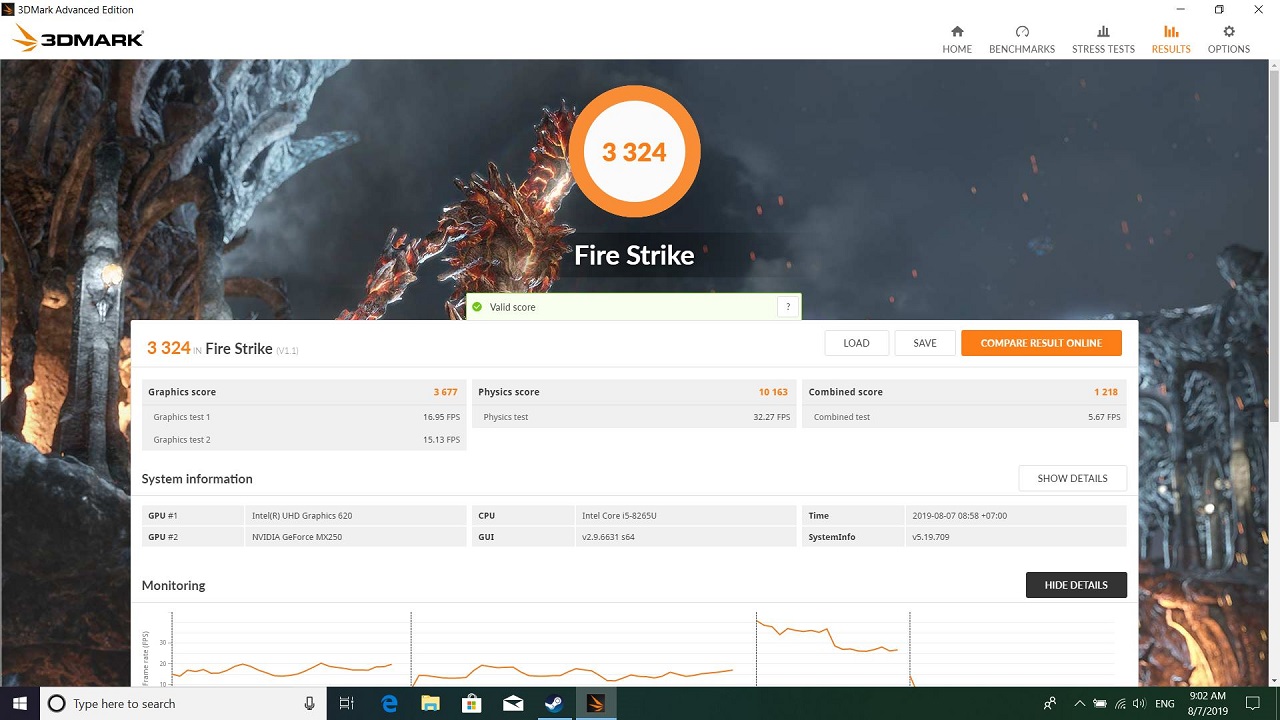Open Steam from the taskbar
Viewport: 1280px width, 720px height.
coord(554,704)
